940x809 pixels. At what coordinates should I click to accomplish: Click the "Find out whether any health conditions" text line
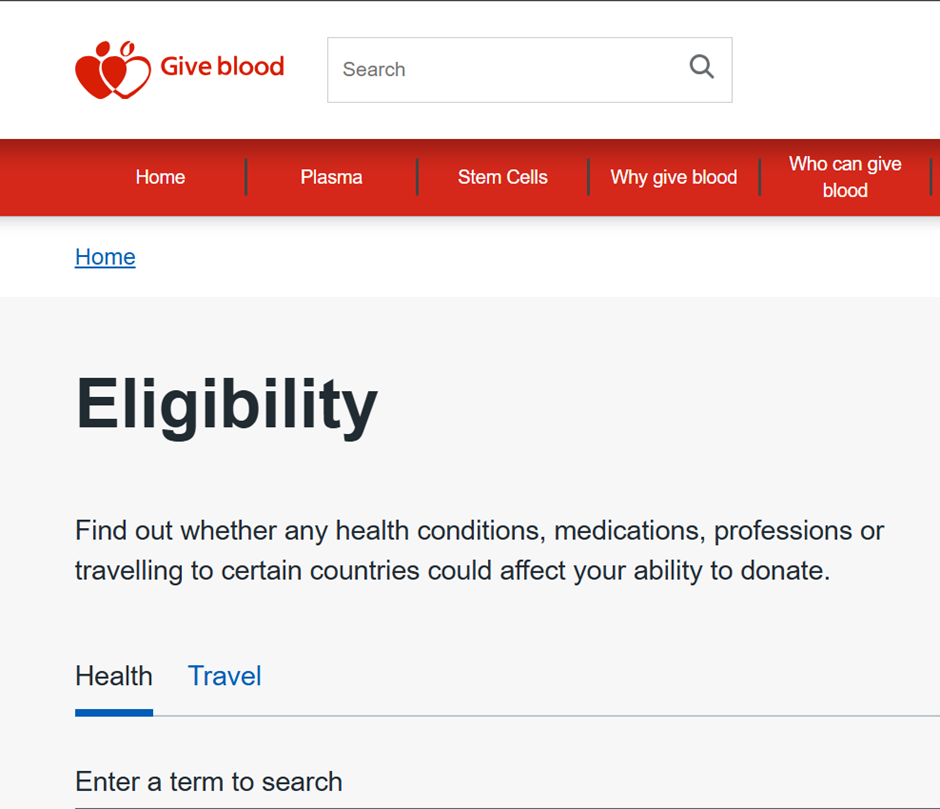479,530
